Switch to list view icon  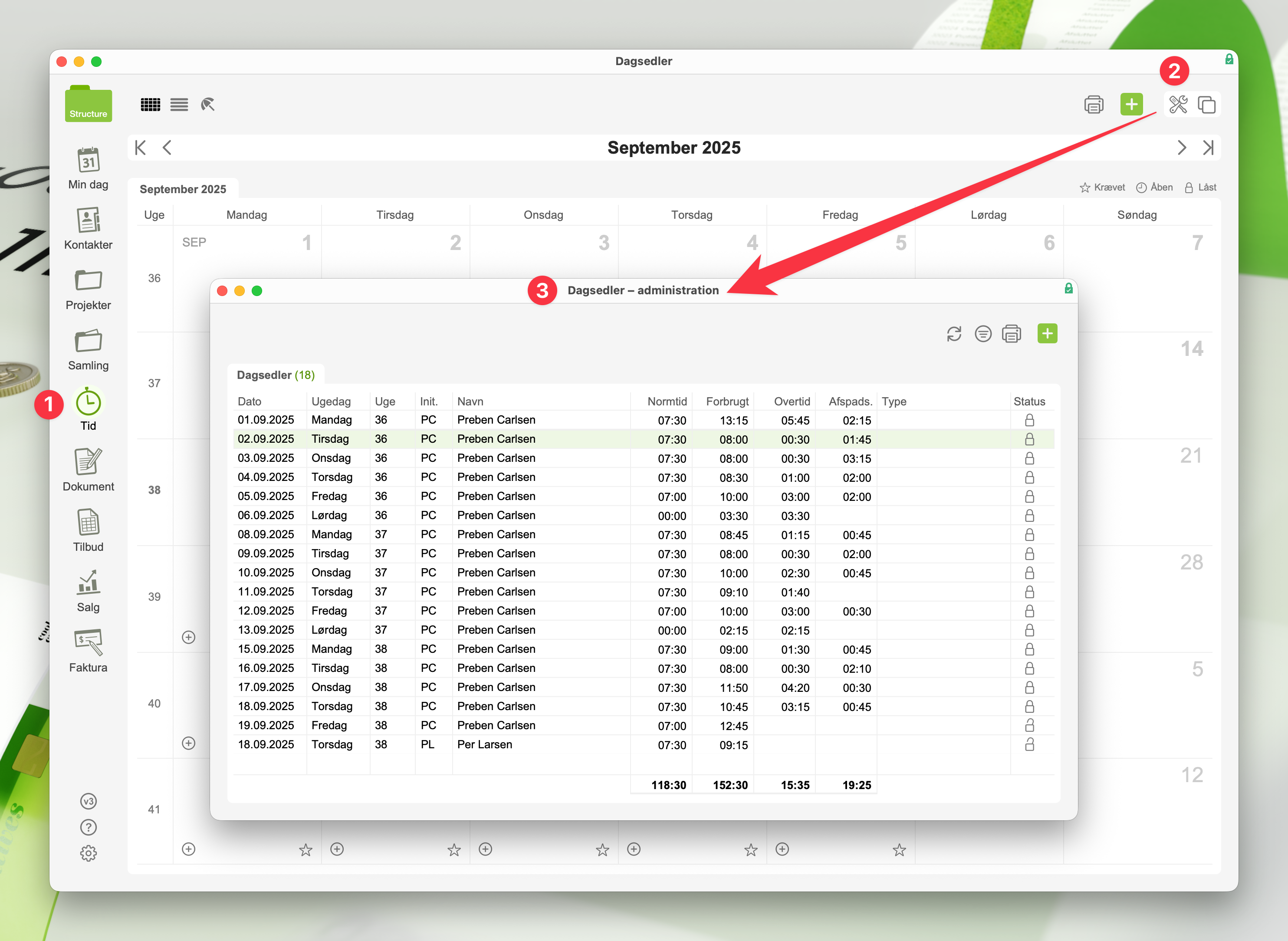[179, 105]
